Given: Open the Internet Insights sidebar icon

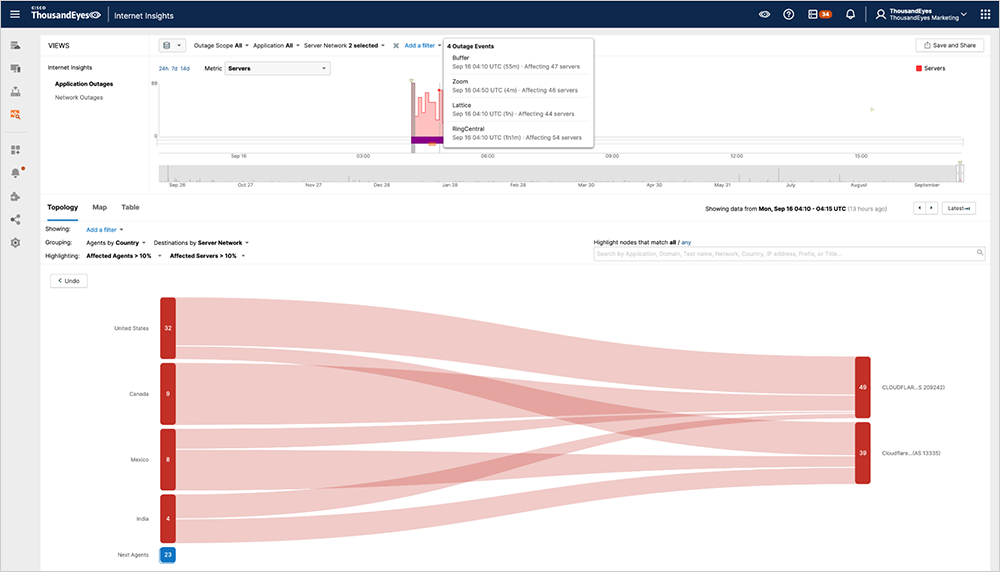Looking at the screenshot, I should click(15, 114).
